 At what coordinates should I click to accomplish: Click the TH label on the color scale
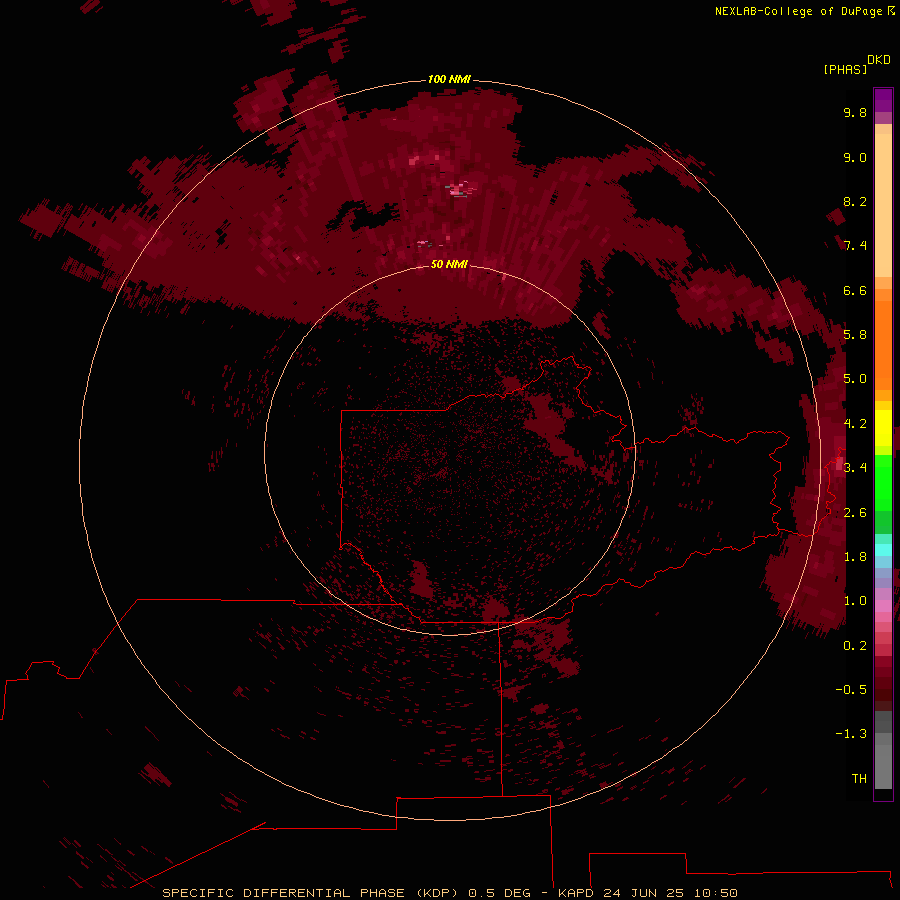859,779
